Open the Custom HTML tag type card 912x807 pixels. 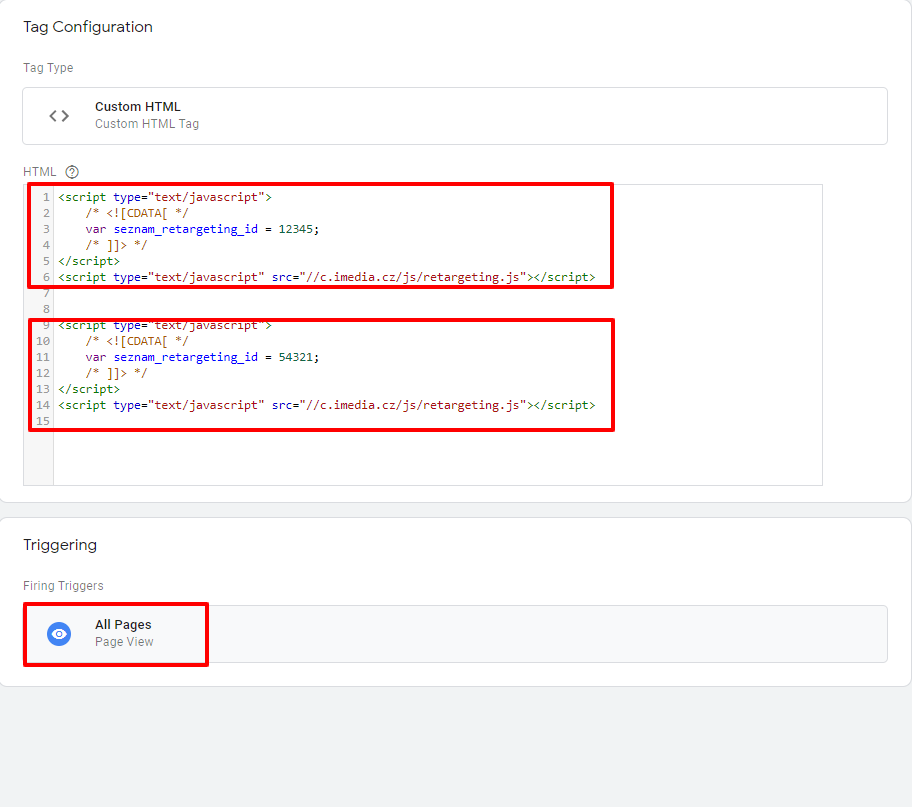455,116
